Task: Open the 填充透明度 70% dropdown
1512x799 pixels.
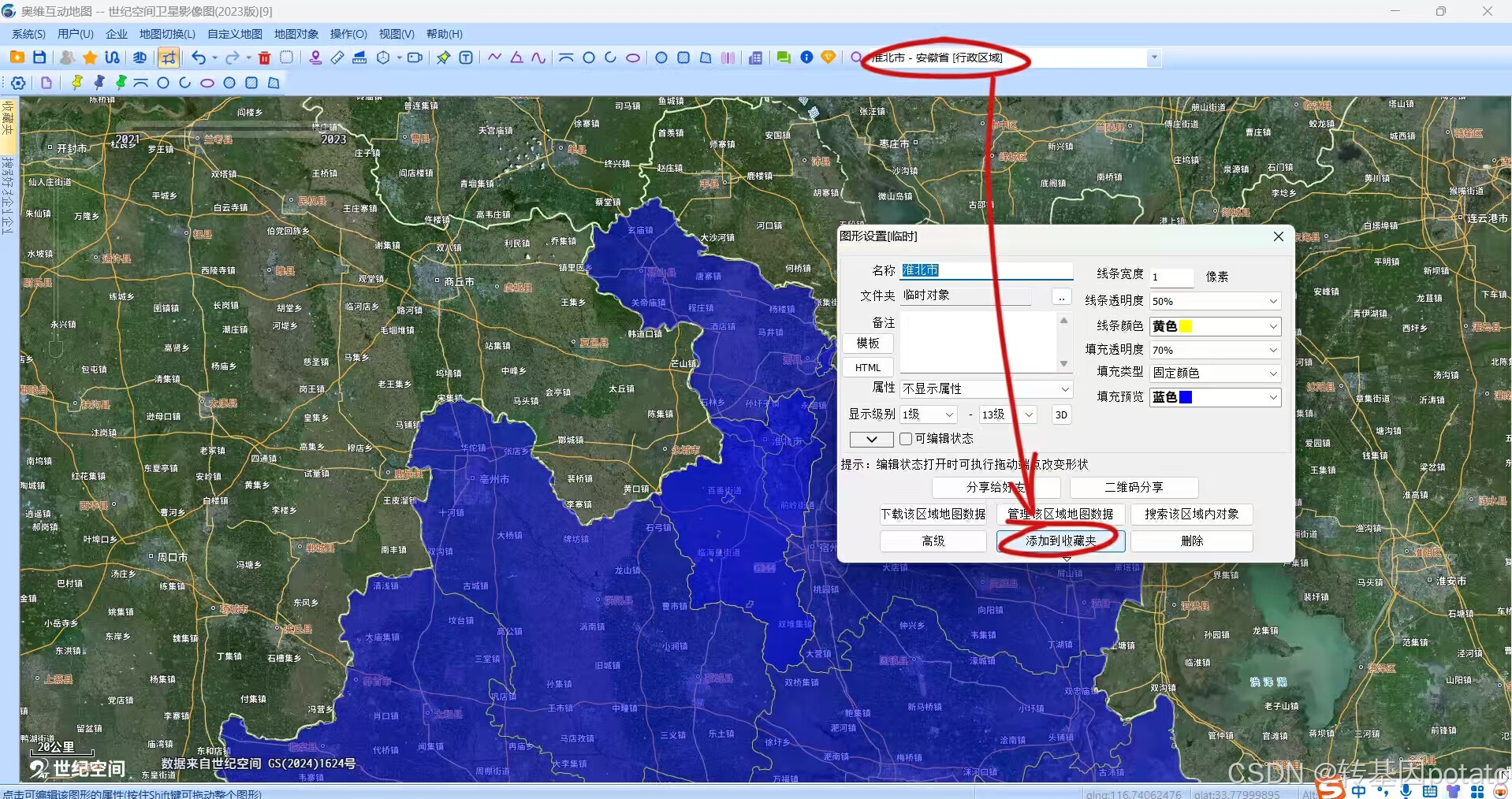Action: [x=1215, y=350]
